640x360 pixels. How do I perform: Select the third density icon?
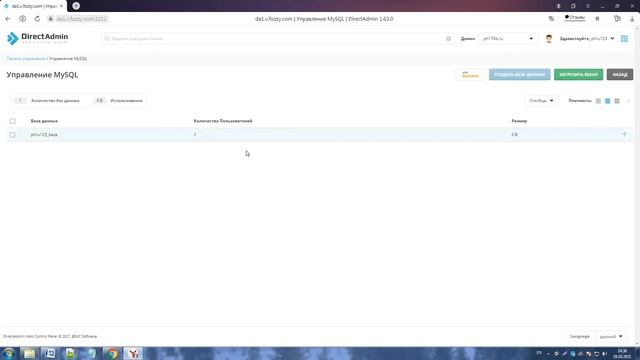click(x=617, y=101)
